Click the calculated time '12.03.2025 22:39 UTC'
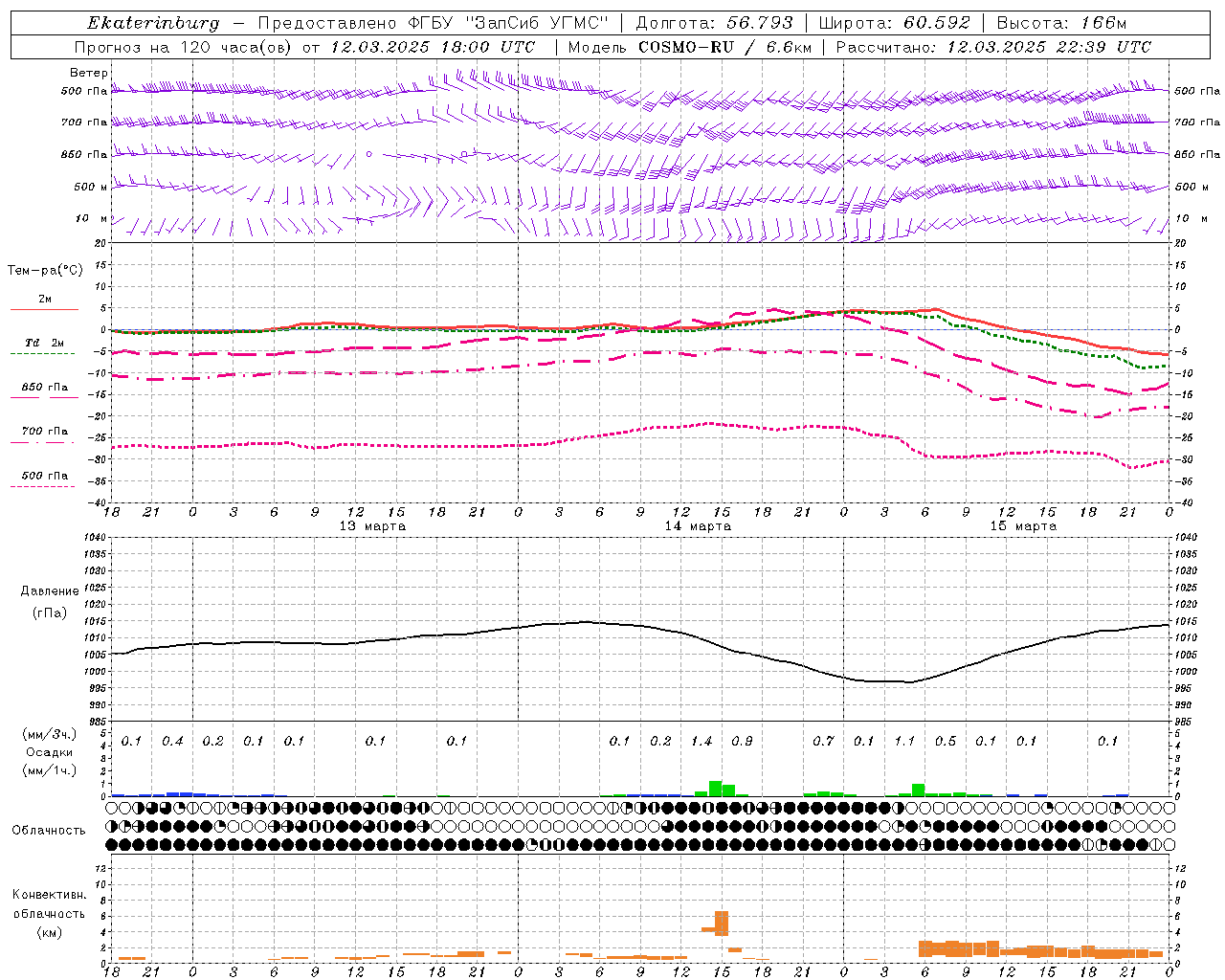The image size is (1225, 980). 1049,47
